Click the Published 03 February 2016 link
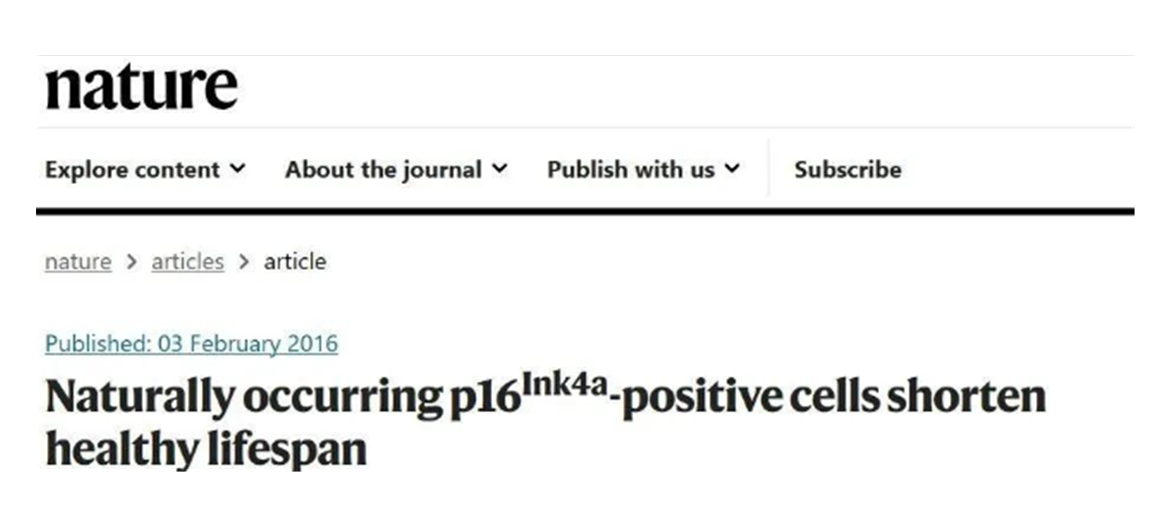The image size is (1172, 531). (191, 344)
